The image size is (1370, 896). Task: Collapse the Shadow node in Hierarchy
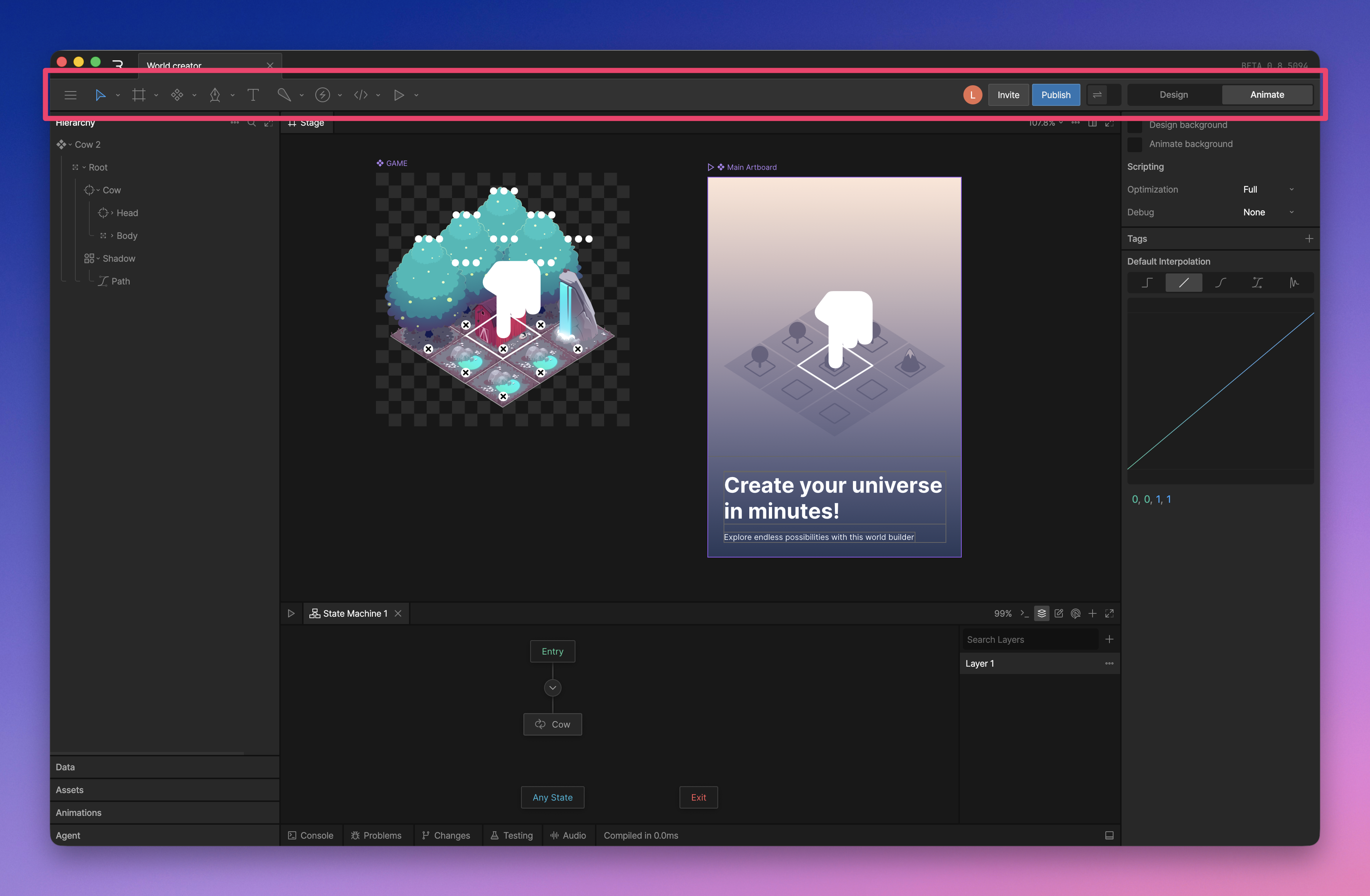click(x=98, y=259)
